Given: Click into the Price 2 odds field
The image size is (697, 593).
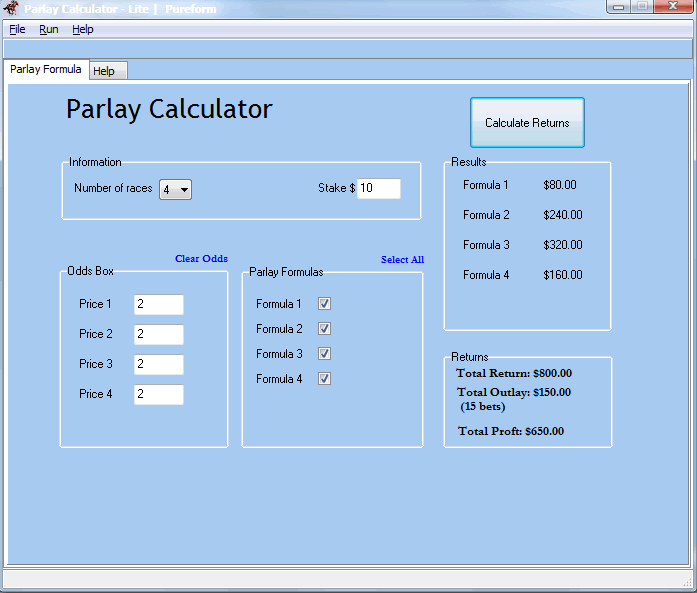Looking at the screenshot, I should (158, 334).
